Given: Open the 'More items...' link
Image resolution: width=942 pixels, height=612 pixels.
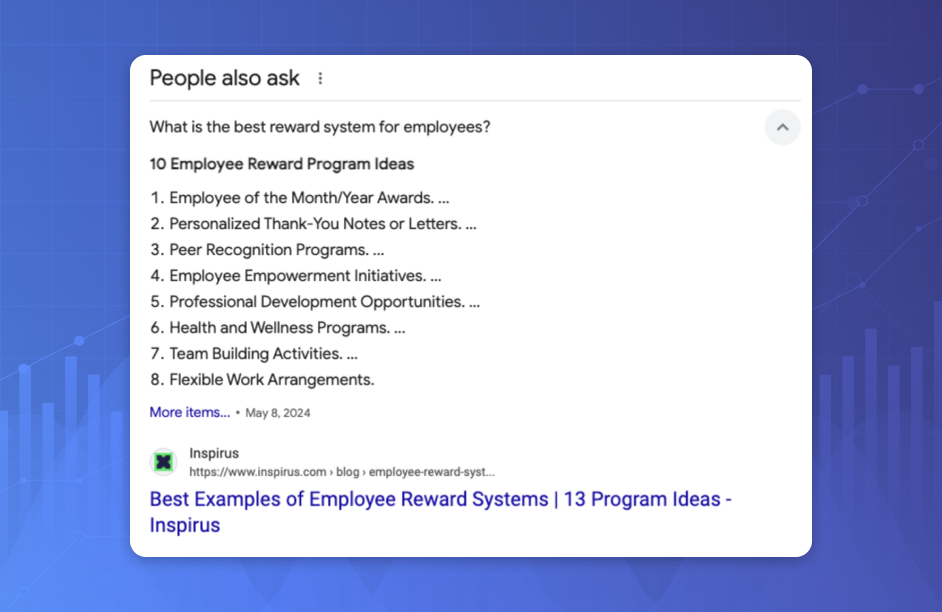Looking at the screenshot, I should (x=189, y=412).
